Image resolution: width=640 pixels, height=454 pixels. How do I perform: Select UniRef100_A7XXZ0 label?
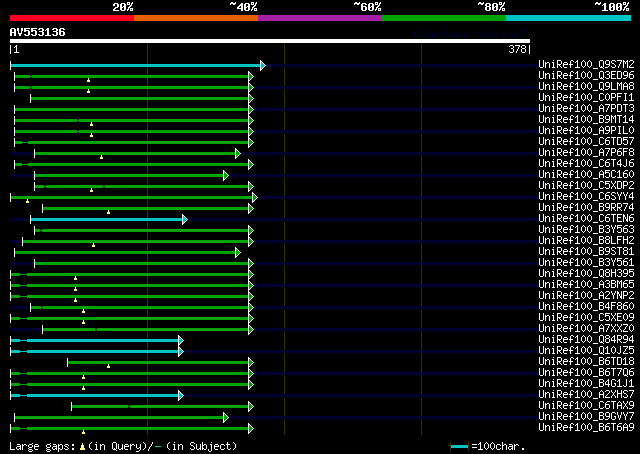(586, 329)
